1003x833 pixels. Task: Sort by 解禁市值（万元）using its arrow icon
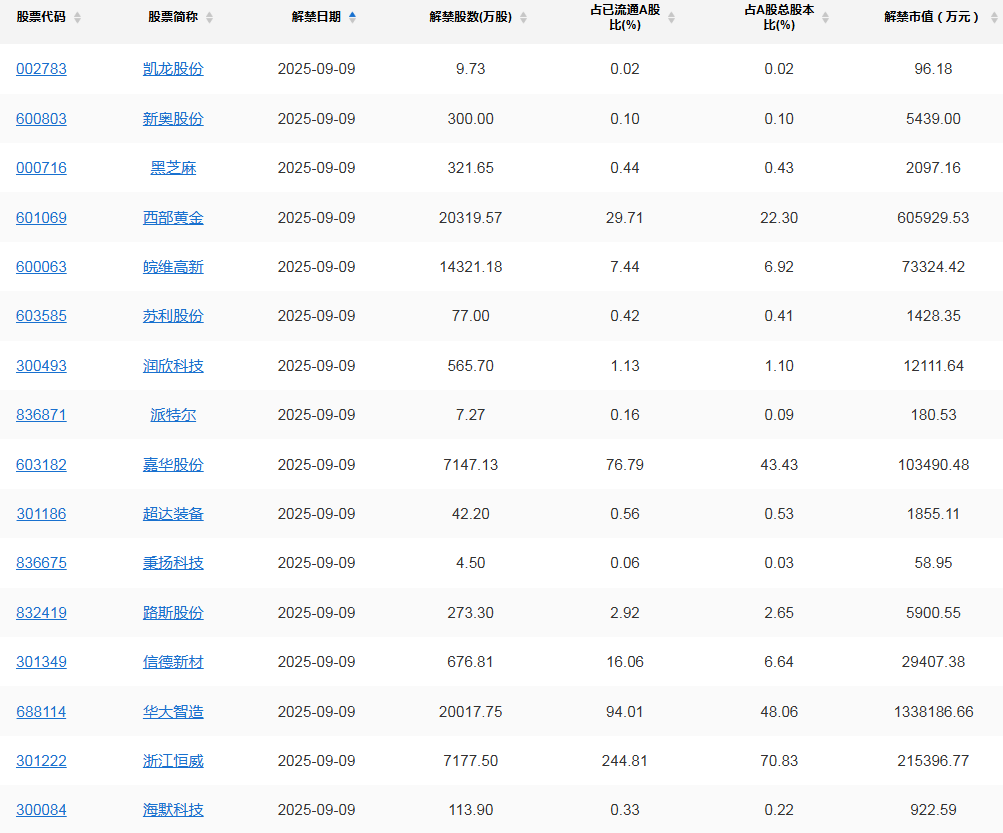point(993,18)
